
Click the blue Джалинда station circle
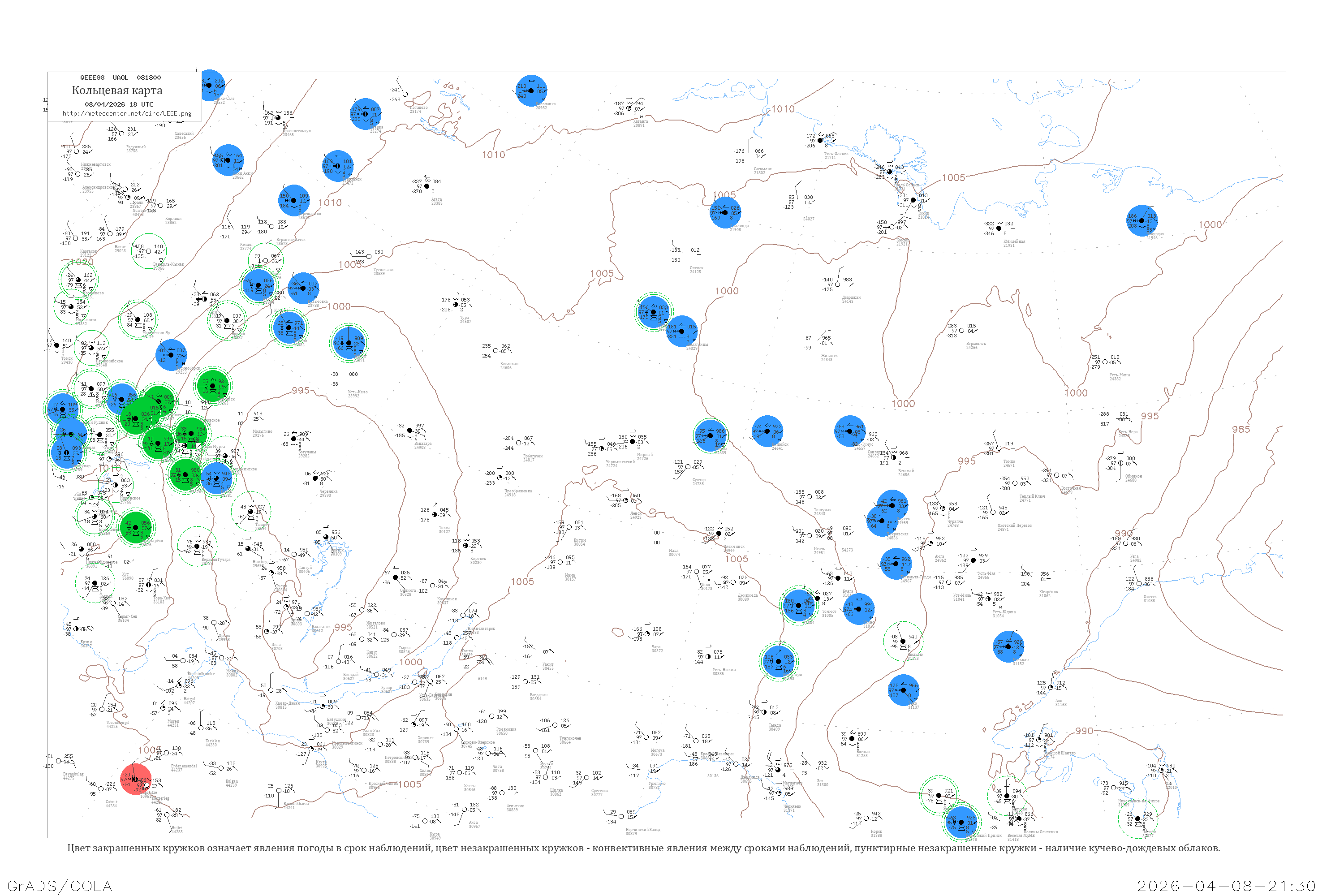(725, 212)
